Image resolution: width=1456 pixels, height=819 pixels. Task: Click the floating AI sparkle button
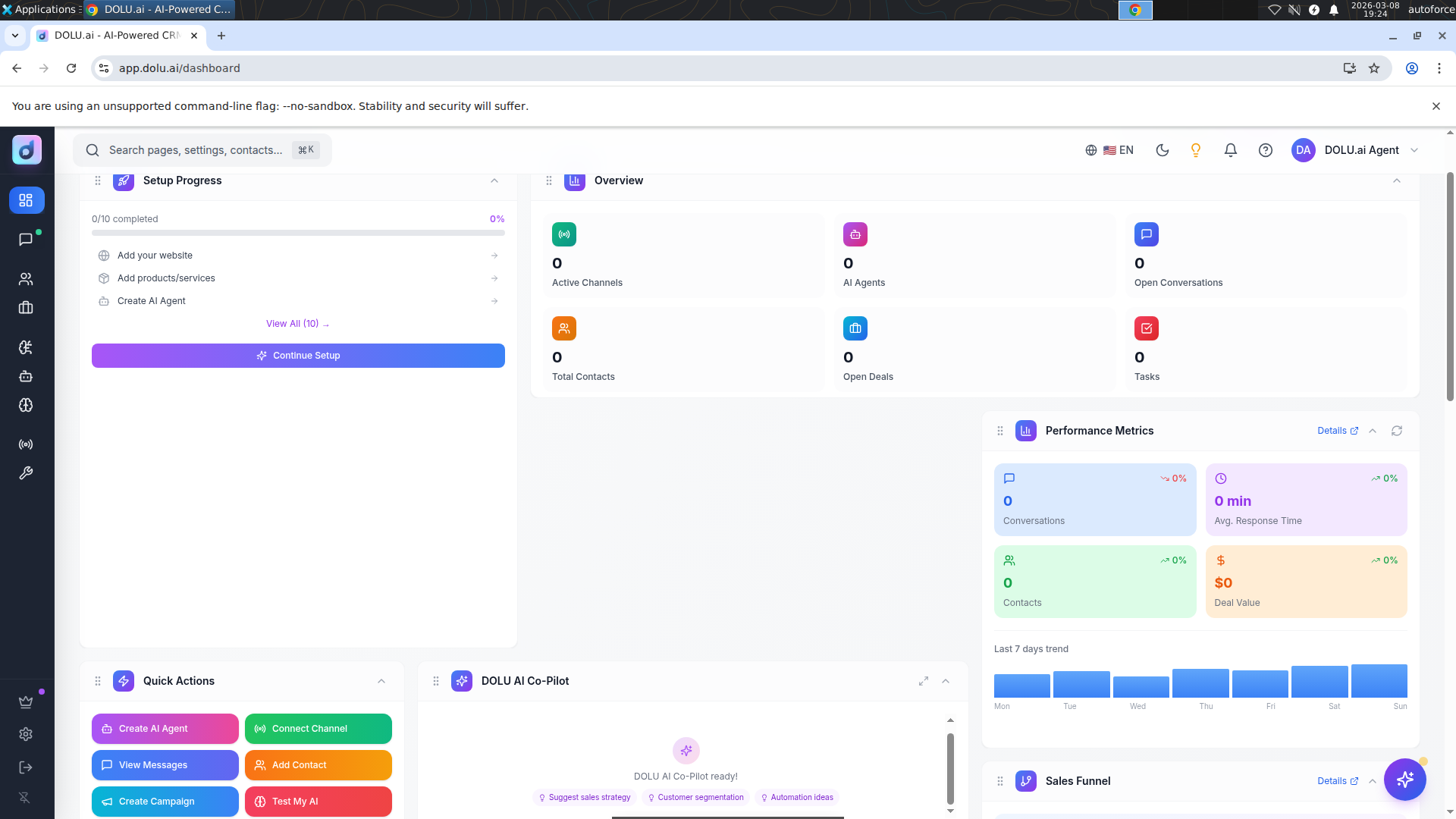pyautogui.click(x=1405, y=780)
